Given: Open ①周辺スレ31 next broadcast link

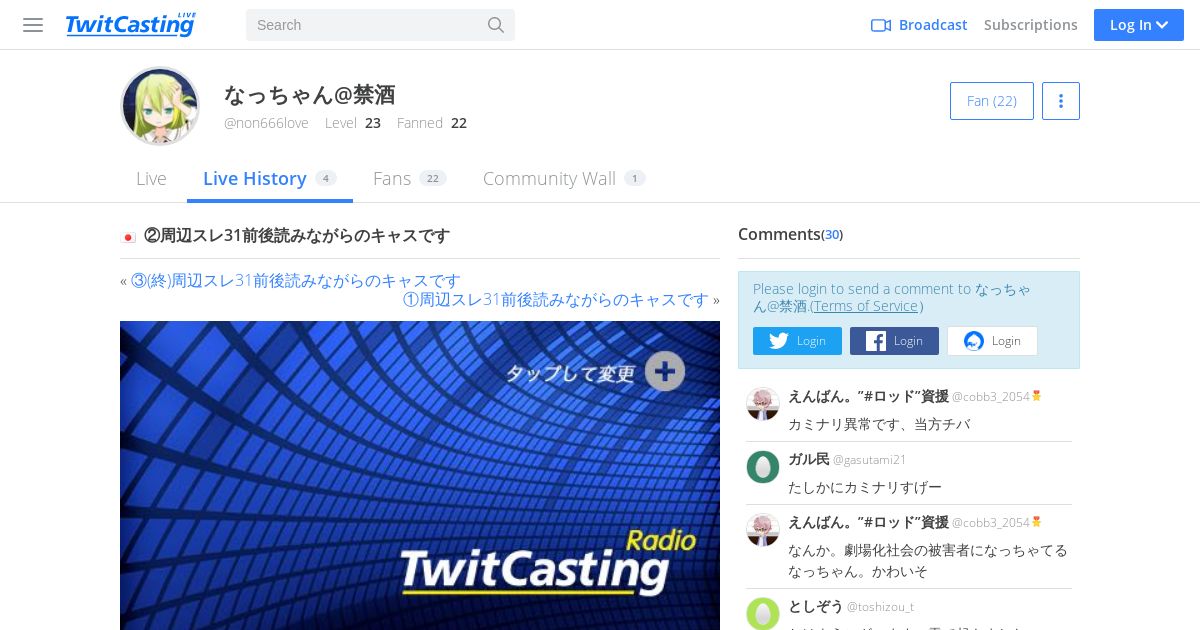Looking at the screenshot, I should [556, 299].
